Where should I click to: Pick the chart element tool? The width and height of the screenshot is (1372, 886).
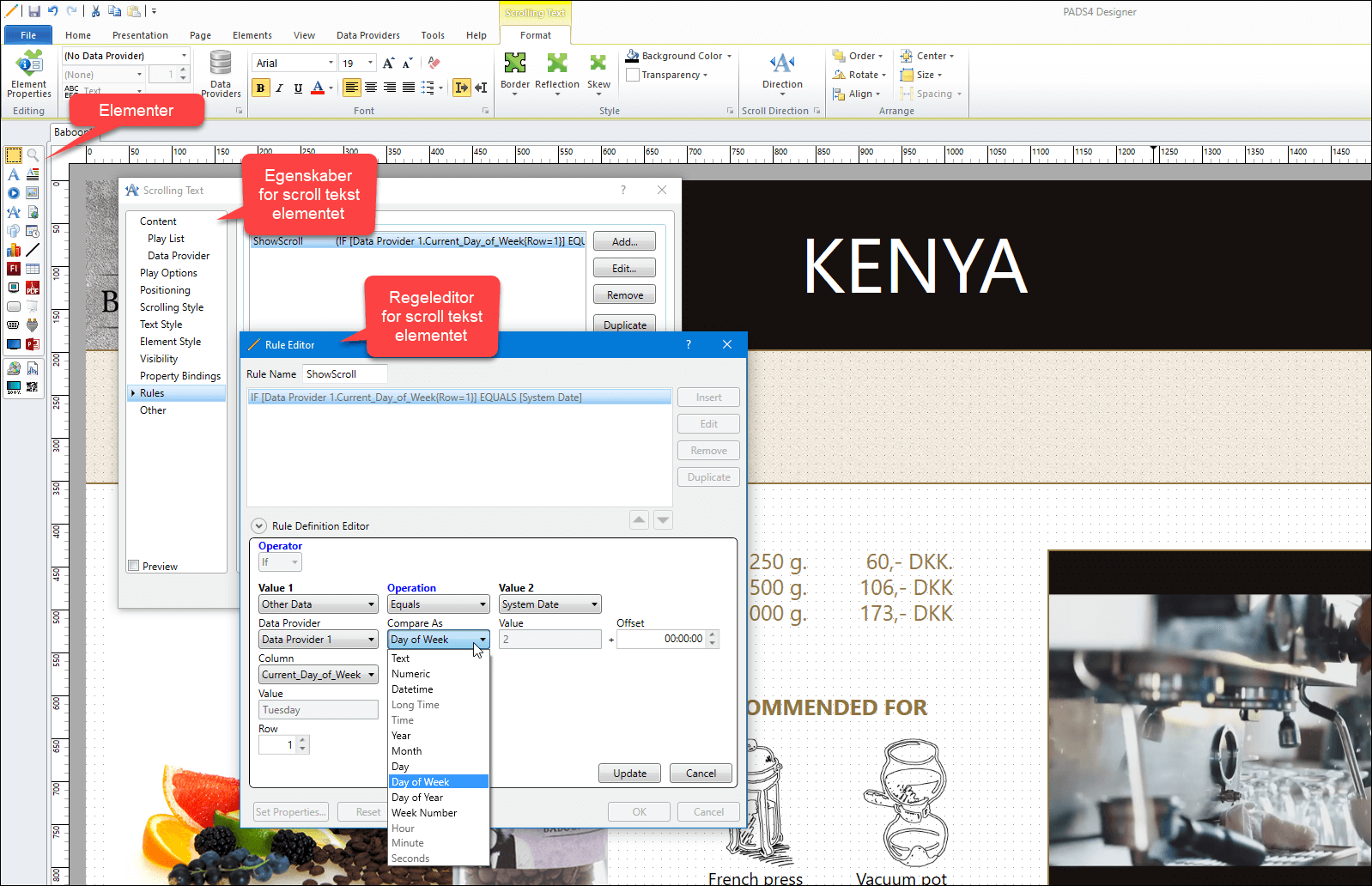coord(14,250)
